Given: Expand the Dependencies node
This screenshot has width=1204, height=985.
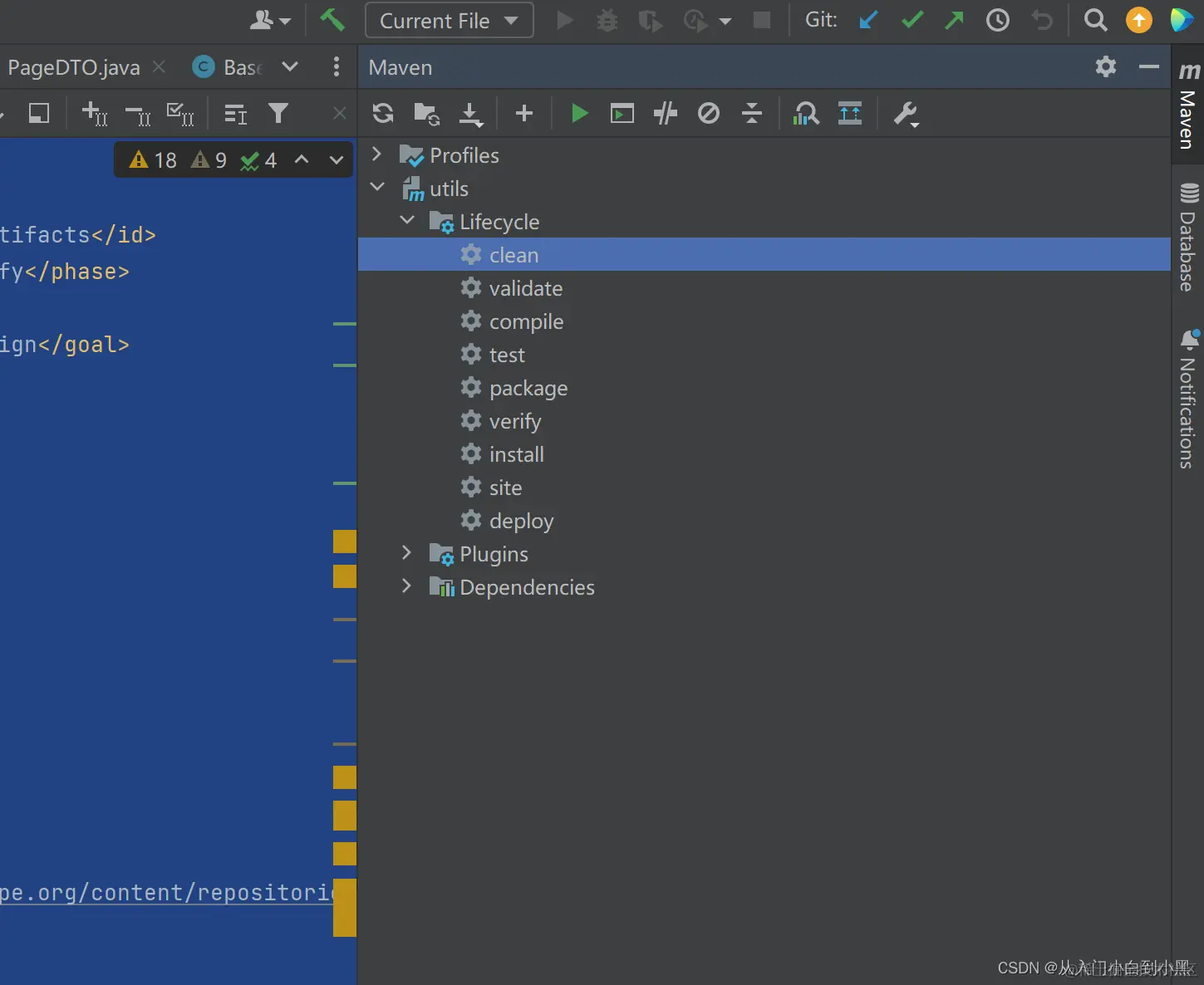Looking at the screenshot, I should coord(406,586).
